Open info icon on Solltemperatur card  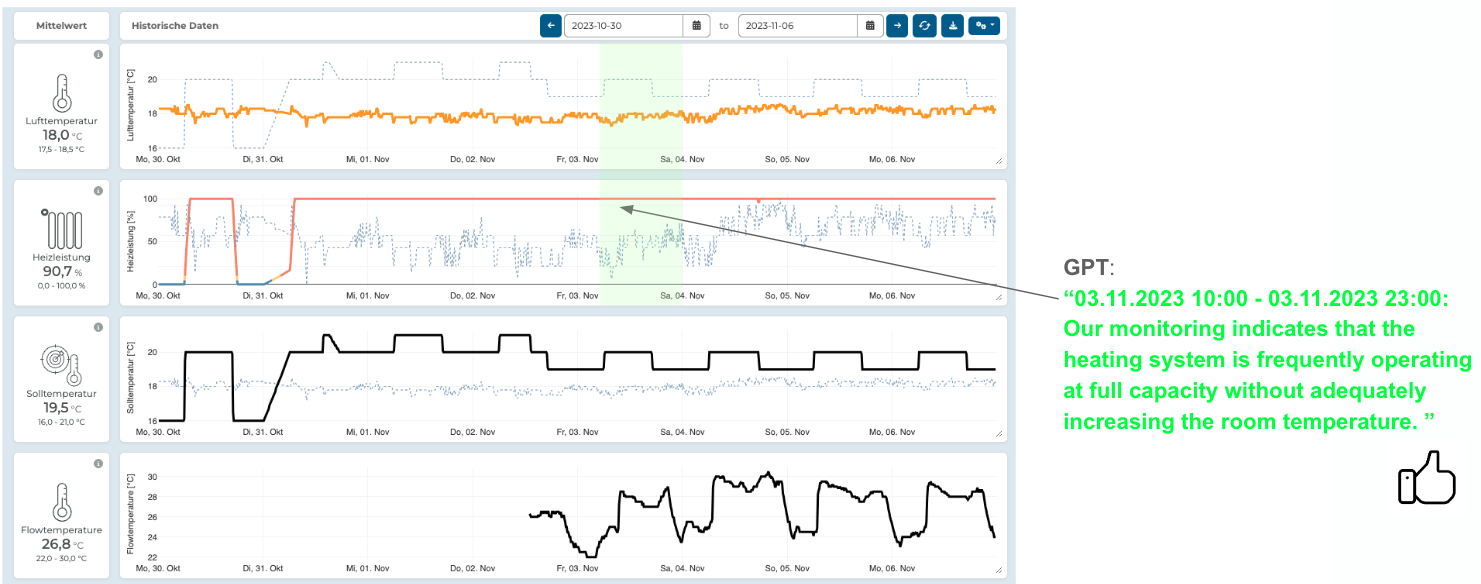(98, 327)
